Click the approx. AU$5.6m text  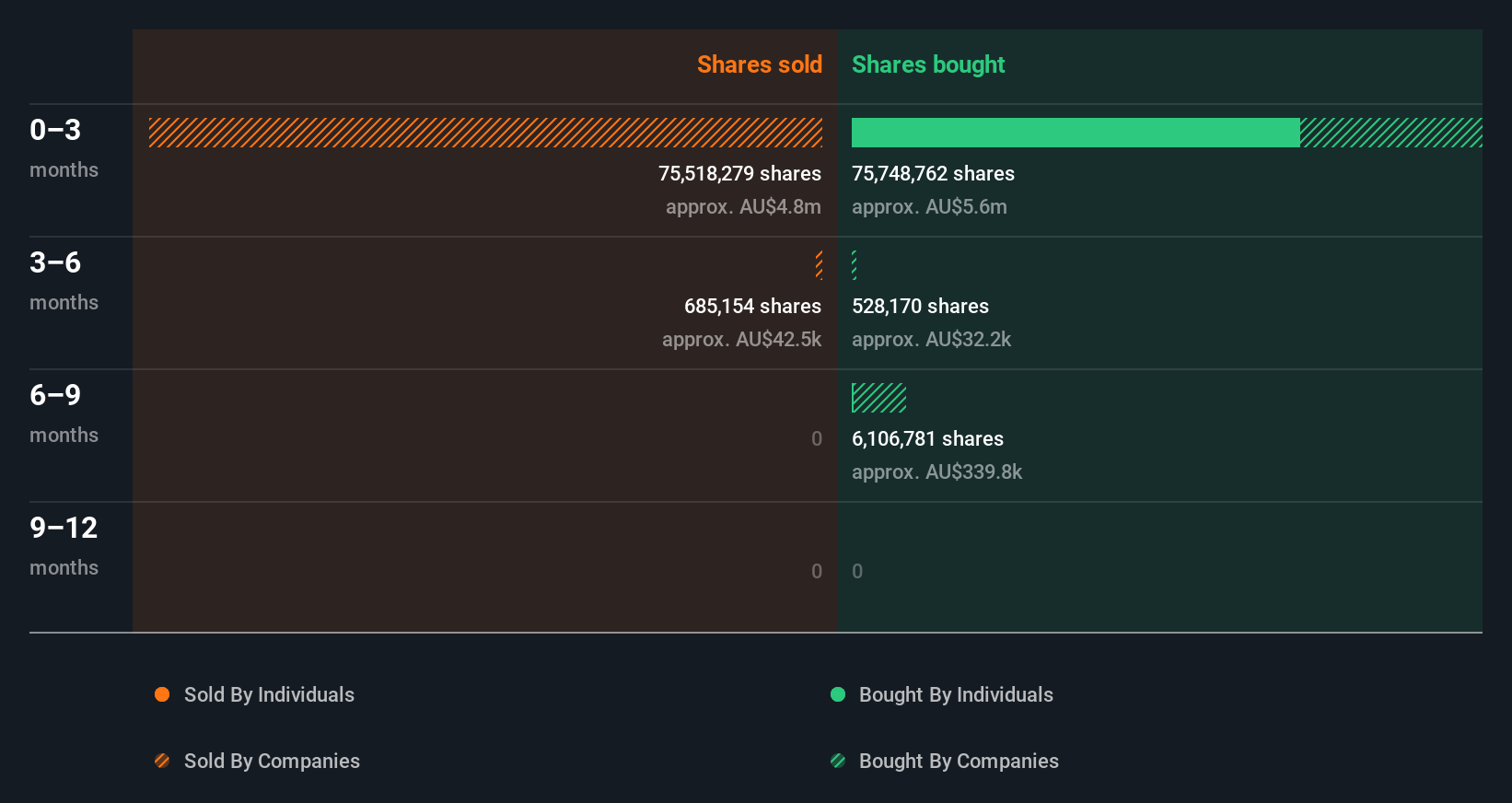tap(929, 206)
